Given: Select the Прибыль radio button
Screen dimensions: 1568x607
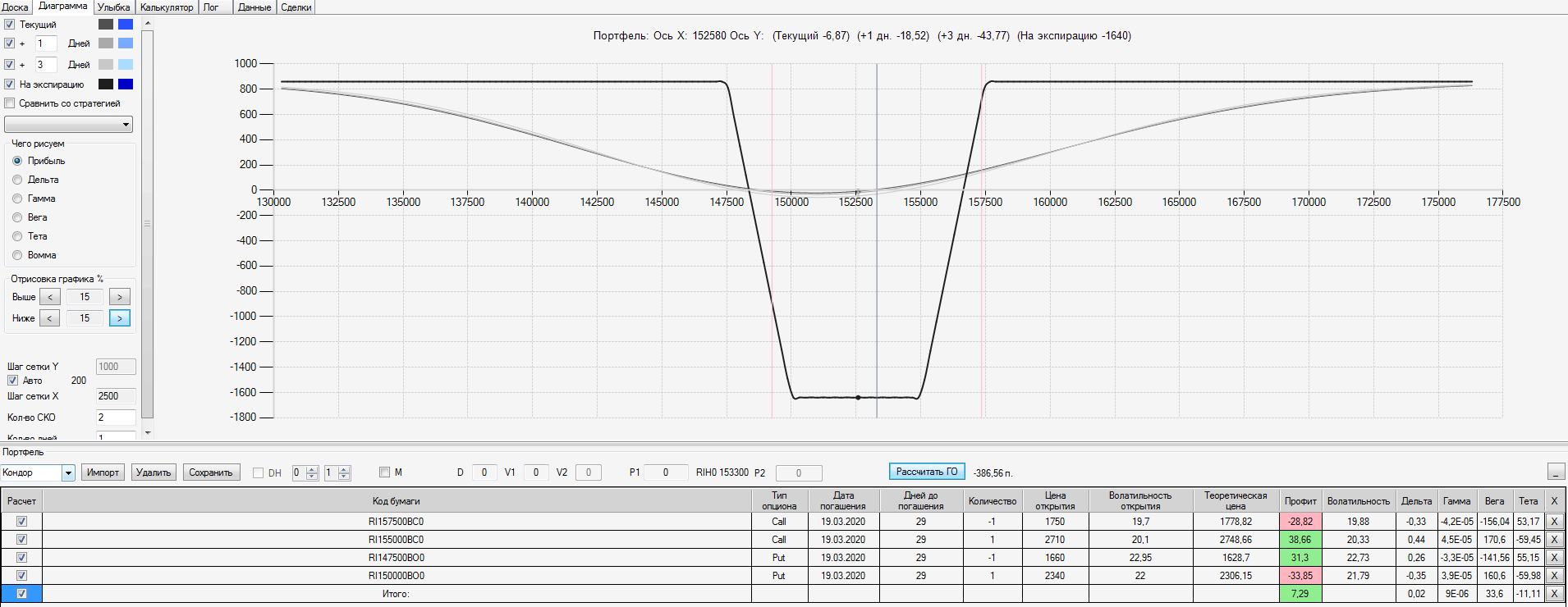Looking at the screenshot, I should tap(17, 161).
